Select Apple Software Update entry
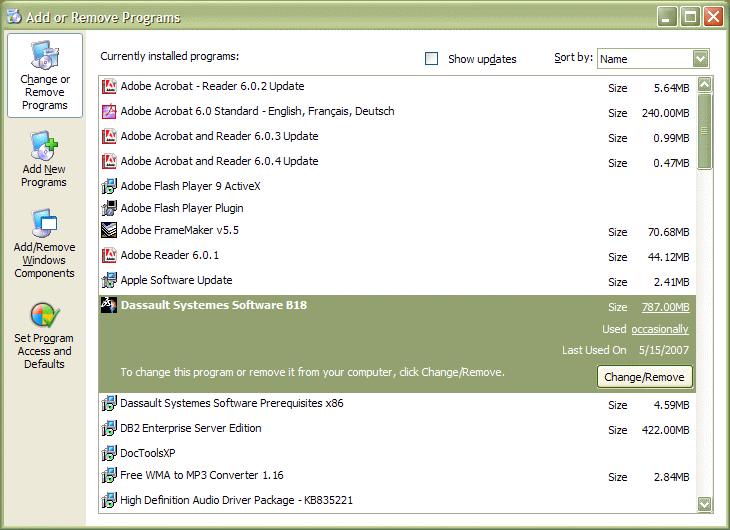730x530 pixels. (x=397, y=280)
